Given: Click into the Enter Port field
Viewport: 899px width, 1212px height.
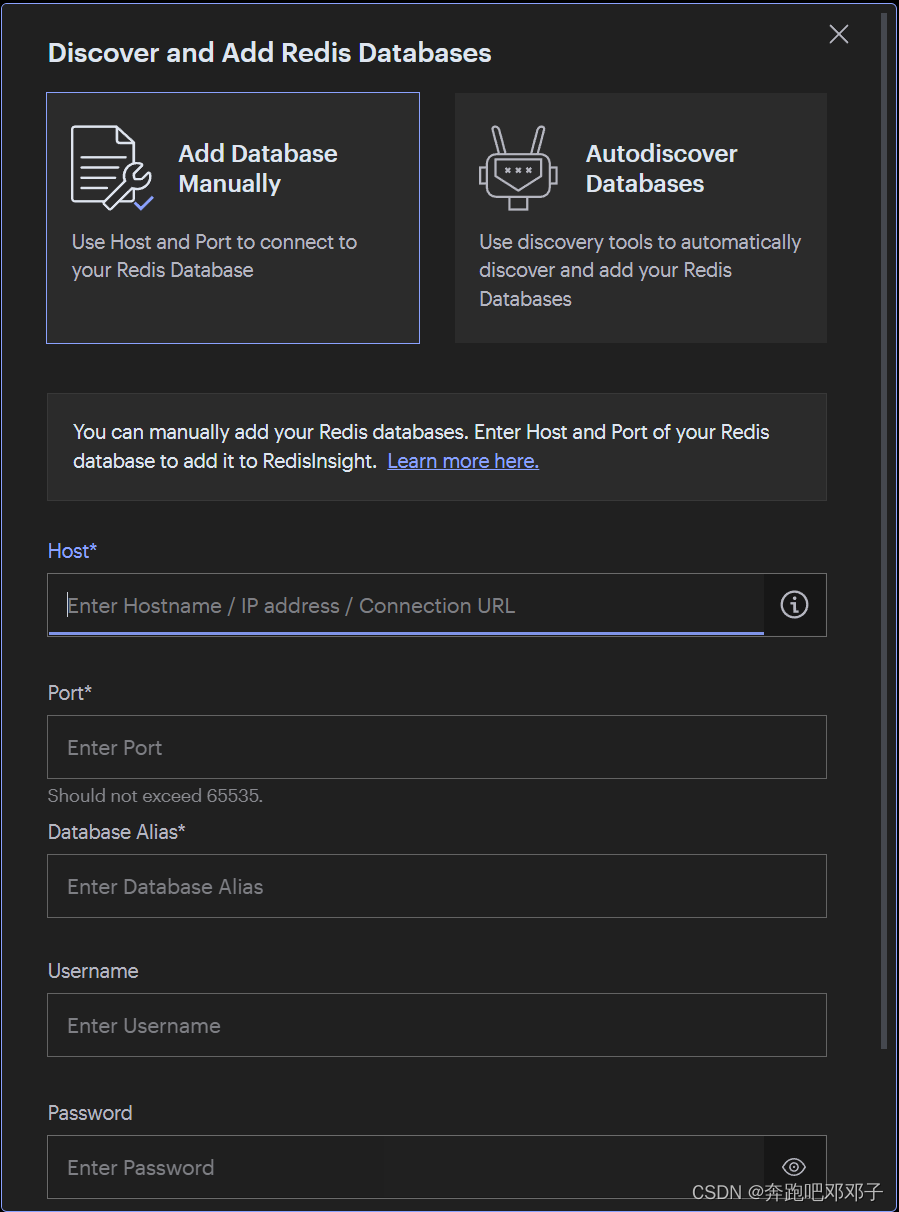Looking at the screenshot, I should pos(437,747).
